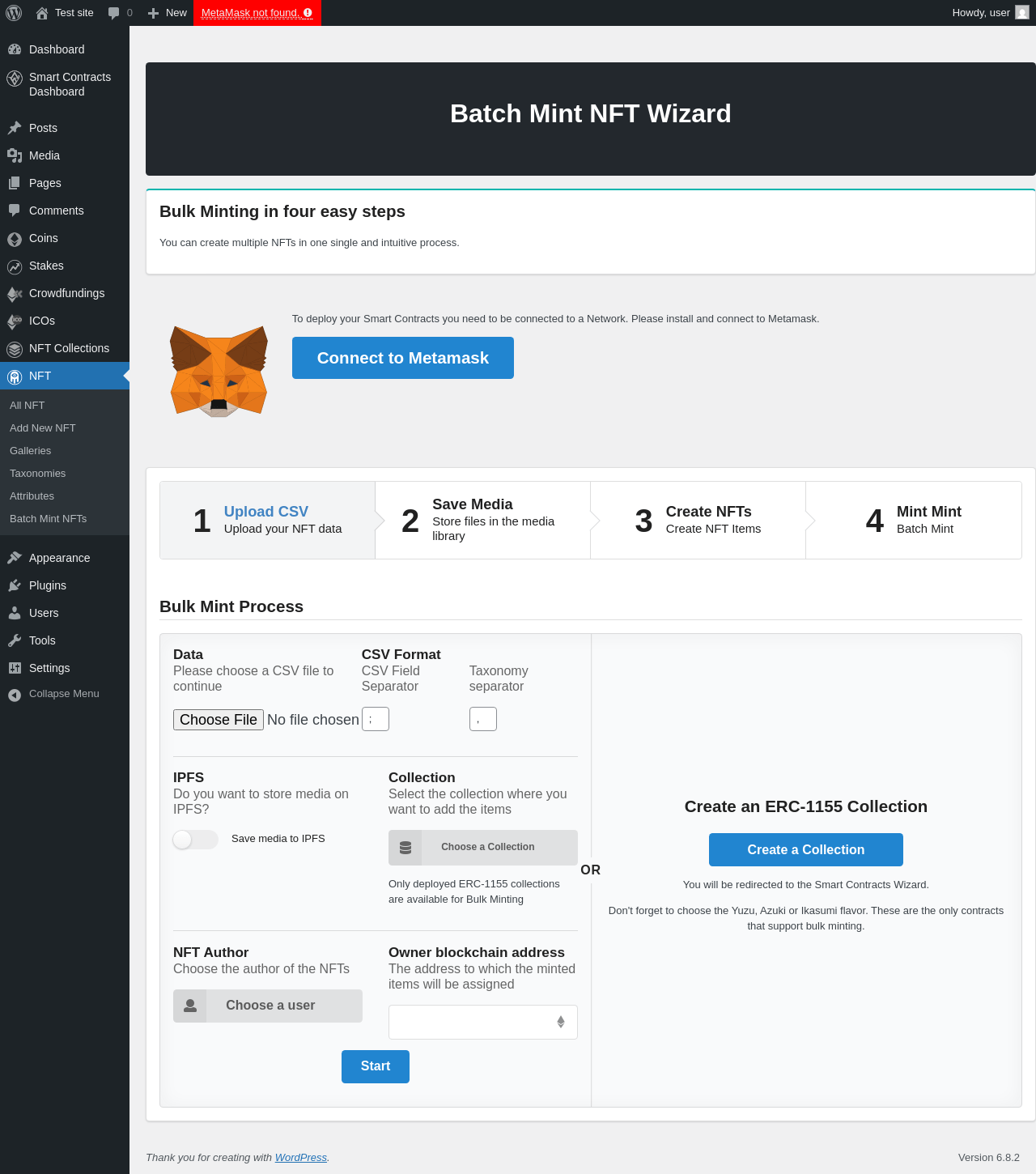Viewport: 1036px width, 1174px height.
Task: Click the Users person icon
Action: pyautogui.click(x=15, y=613)
